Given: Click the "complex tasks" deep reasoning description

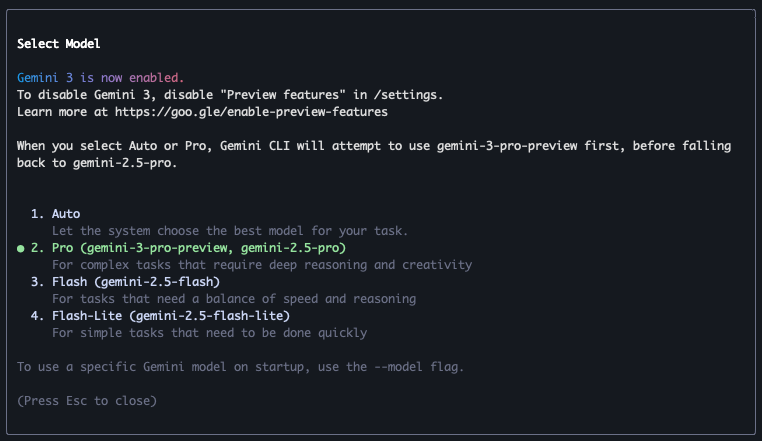Looking at the screenshot, I should point(262,265).
